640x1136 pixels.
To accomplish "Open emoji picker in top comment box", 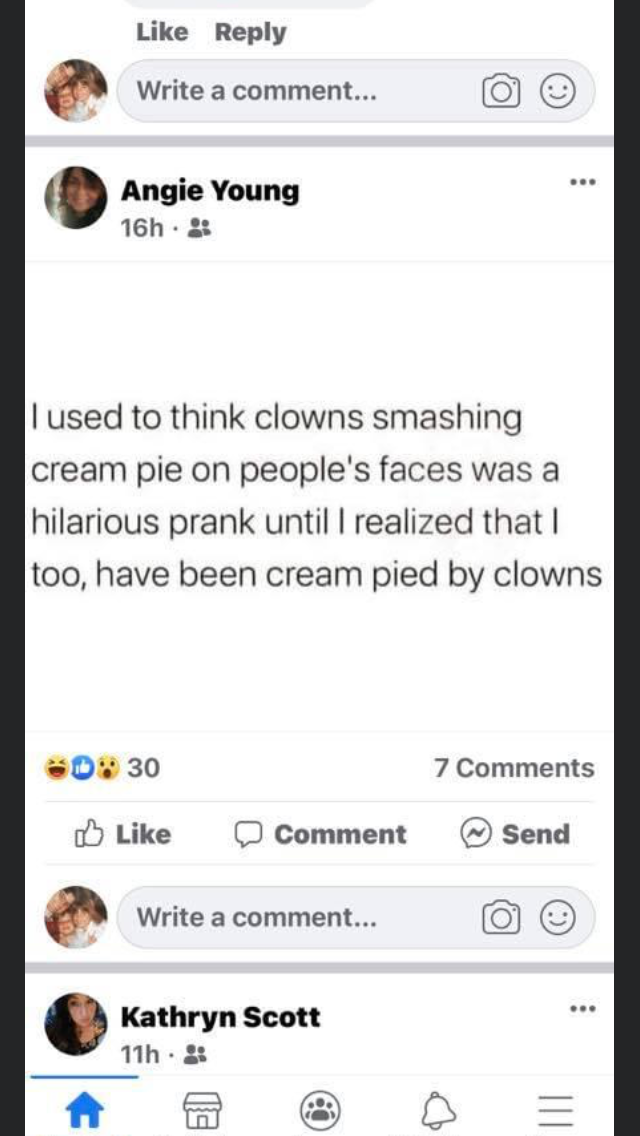I will click(558, 91).
